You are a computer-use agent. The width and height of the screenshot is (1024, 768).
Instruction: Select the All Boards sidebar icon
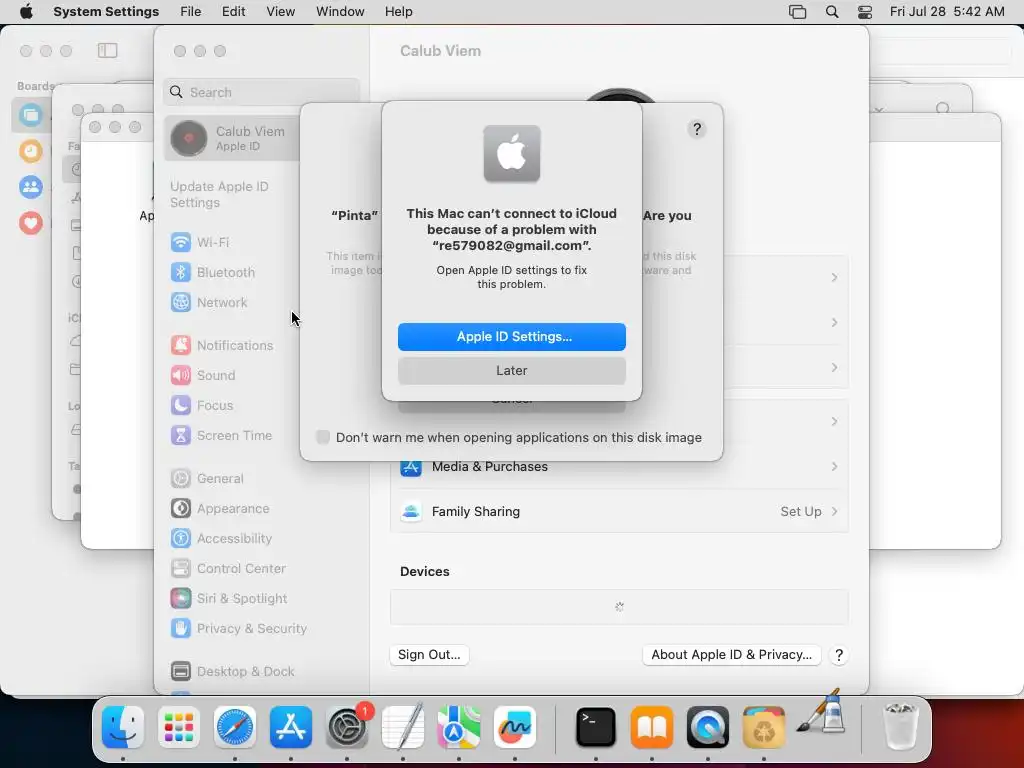(x=30, y=115)
